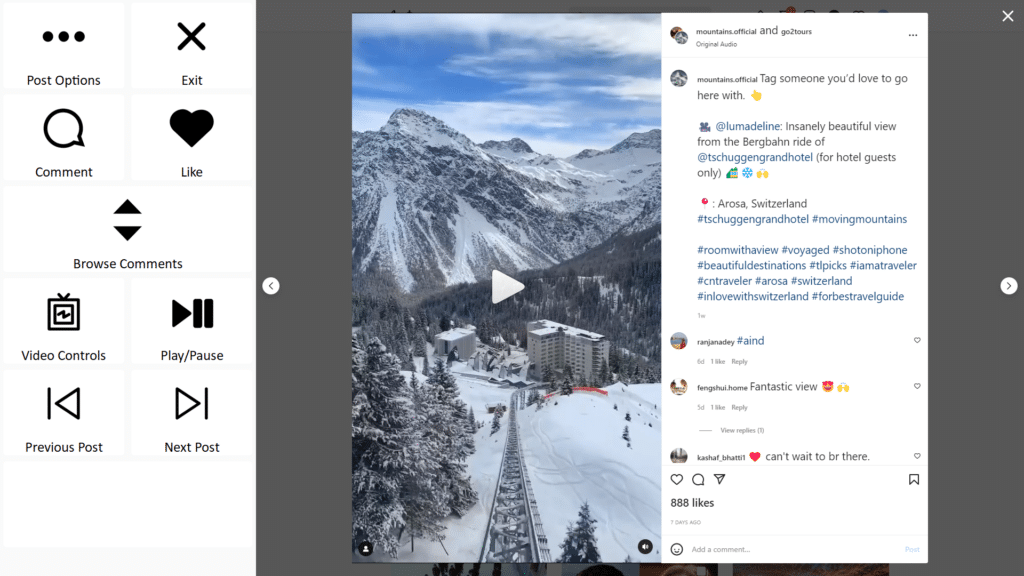
Task: Open Video Controls tile
Action: (63, 321)
